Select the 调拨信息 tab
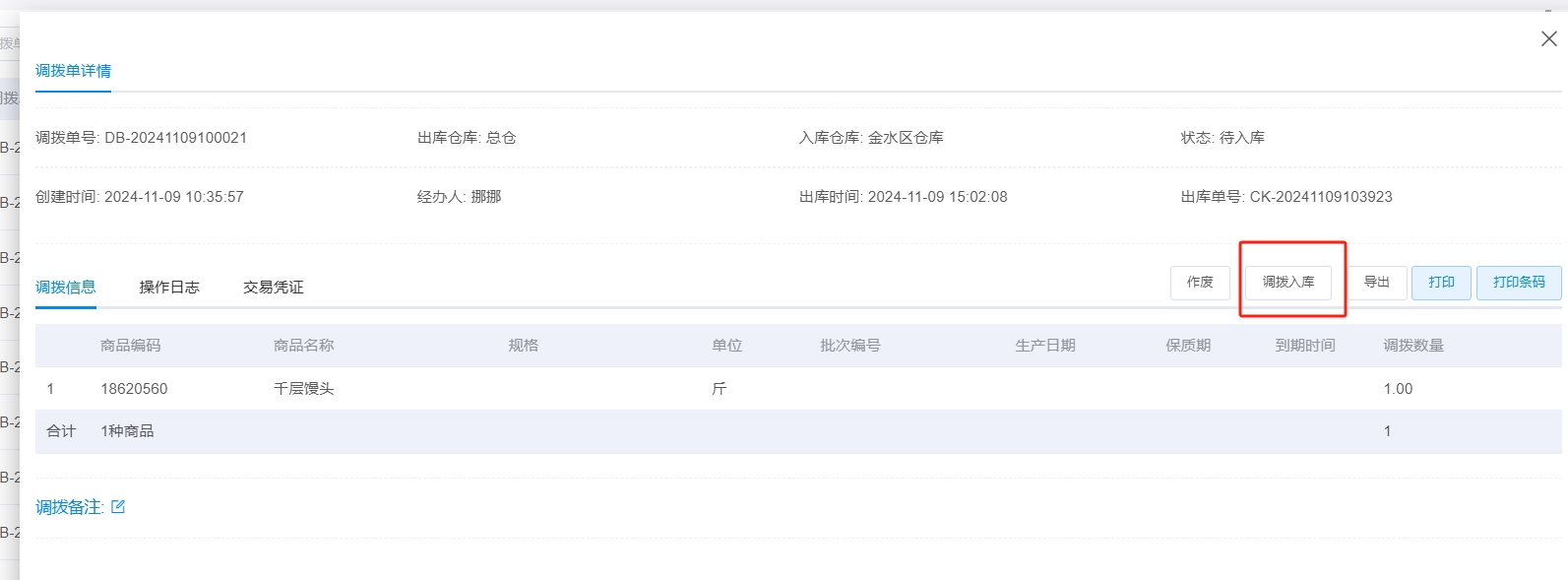The height and width of the screenshot is (580, 1568). (66, 288)
